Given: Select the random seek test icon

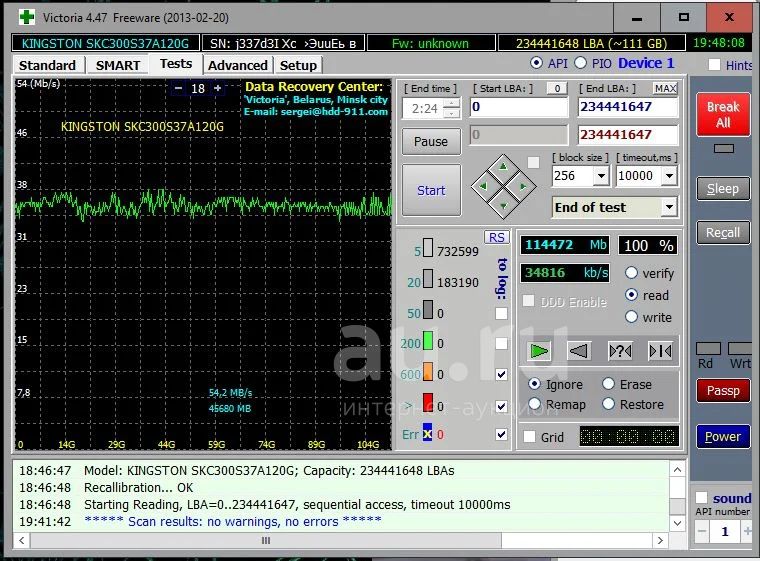Looking at the screenshot, I should tap(620, 351).
